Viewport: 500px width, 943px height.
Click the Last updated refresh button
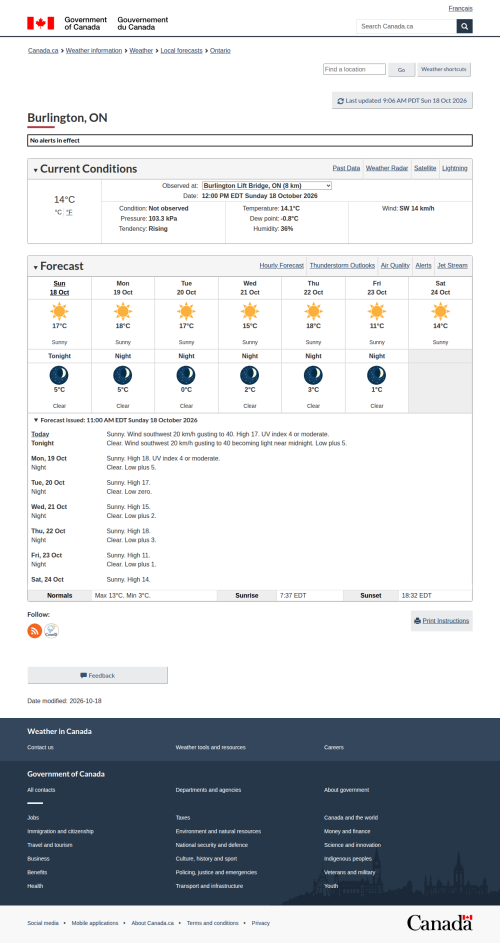[403, 101]
